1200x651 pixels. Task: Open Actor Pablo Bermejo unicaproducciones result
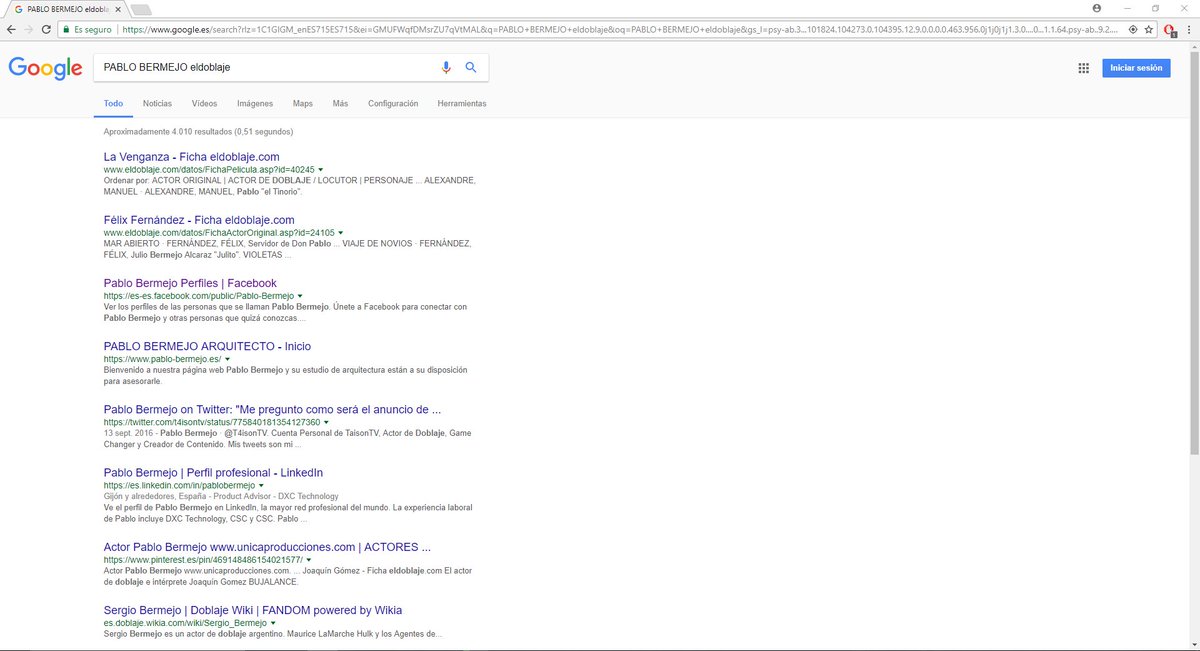pyautogui.click(x=267, y=547)
